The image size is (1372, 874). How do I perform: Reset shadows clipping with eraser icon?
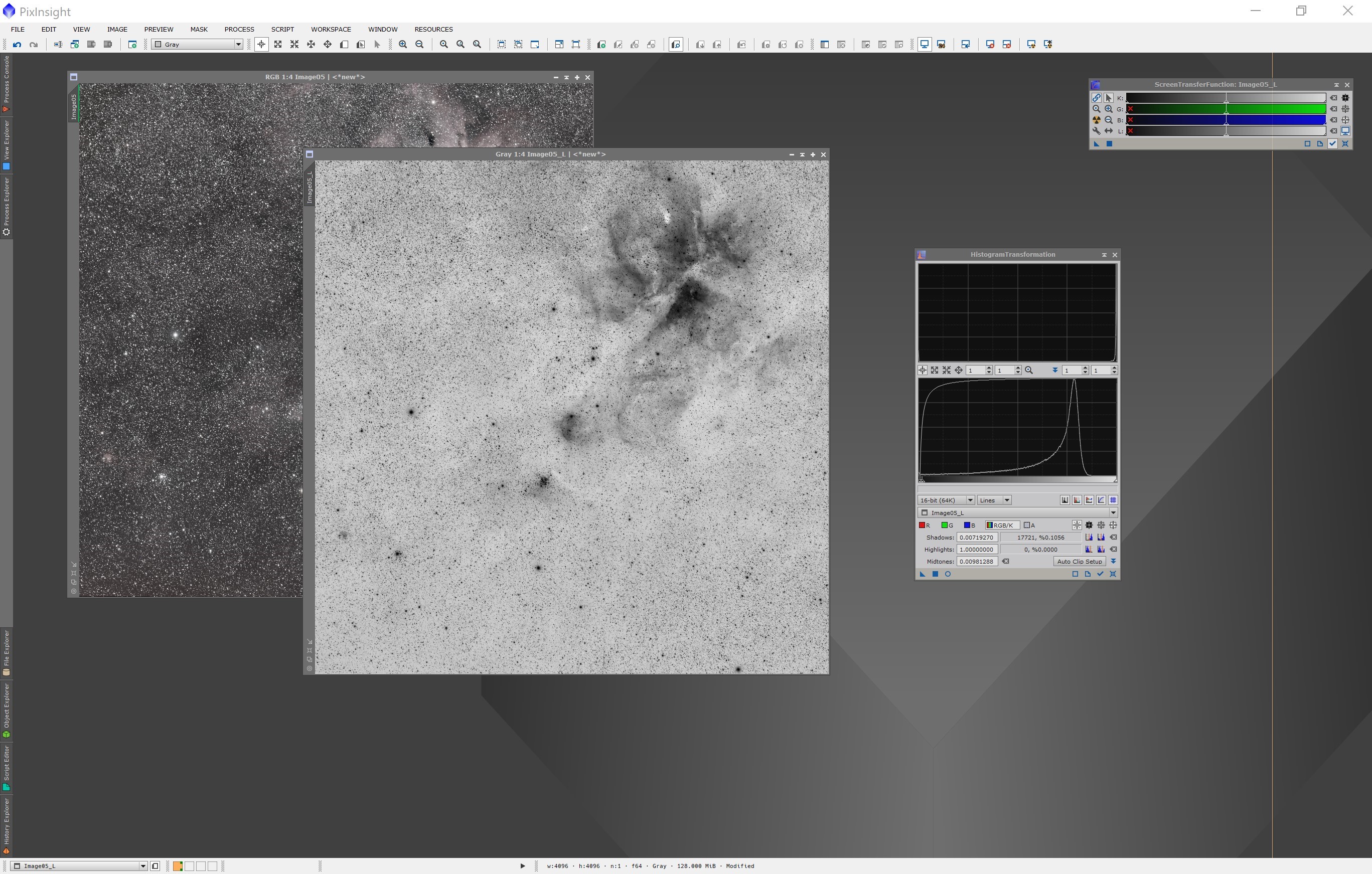pyautogui.click(x=1113, y=538)
